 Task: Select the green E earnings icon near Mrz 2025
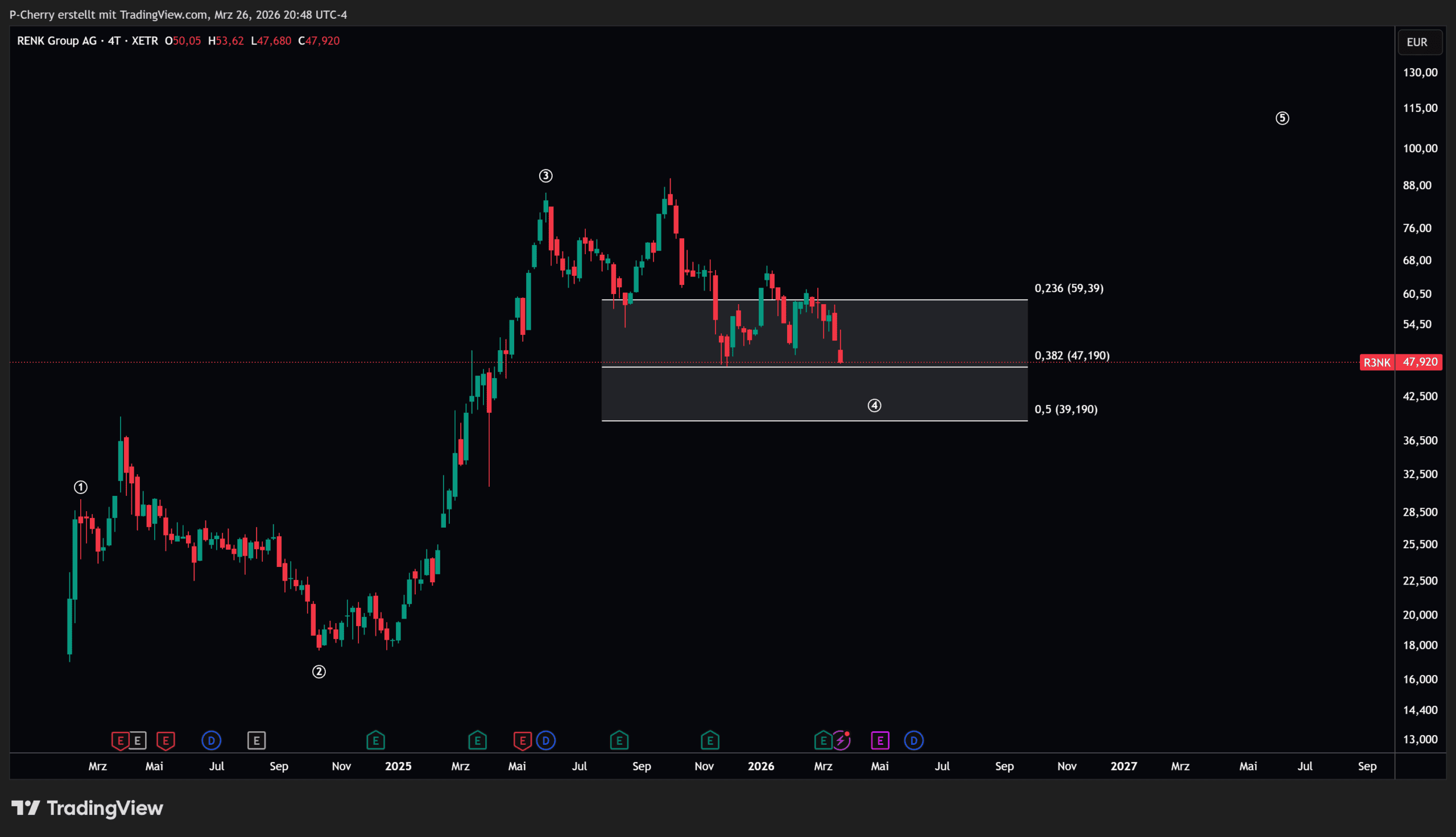tap(477, 740)
